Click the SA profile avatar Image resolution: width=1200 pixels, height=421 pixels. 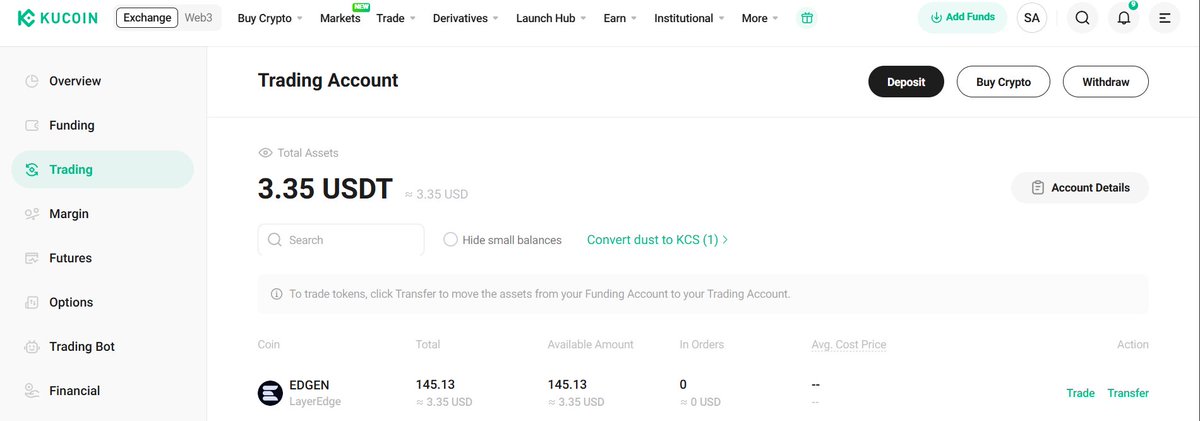[1032, 18]
